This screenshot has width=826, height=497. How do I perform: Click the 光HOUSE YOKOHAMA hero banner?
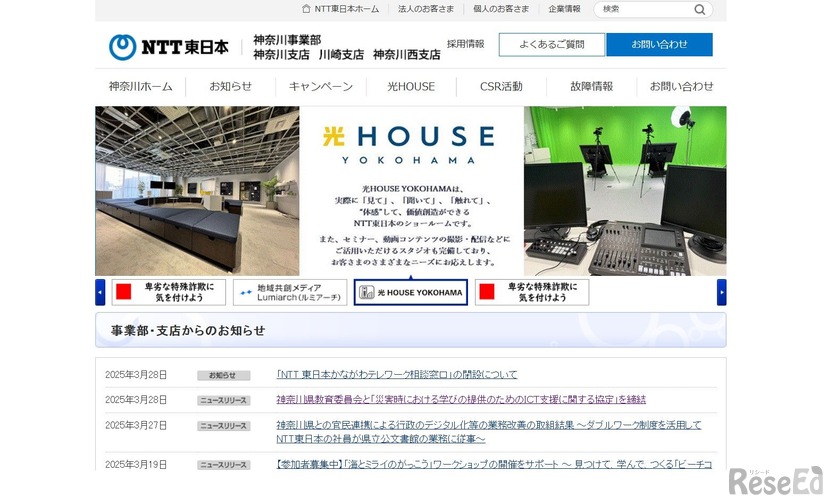tap(411, 191)
